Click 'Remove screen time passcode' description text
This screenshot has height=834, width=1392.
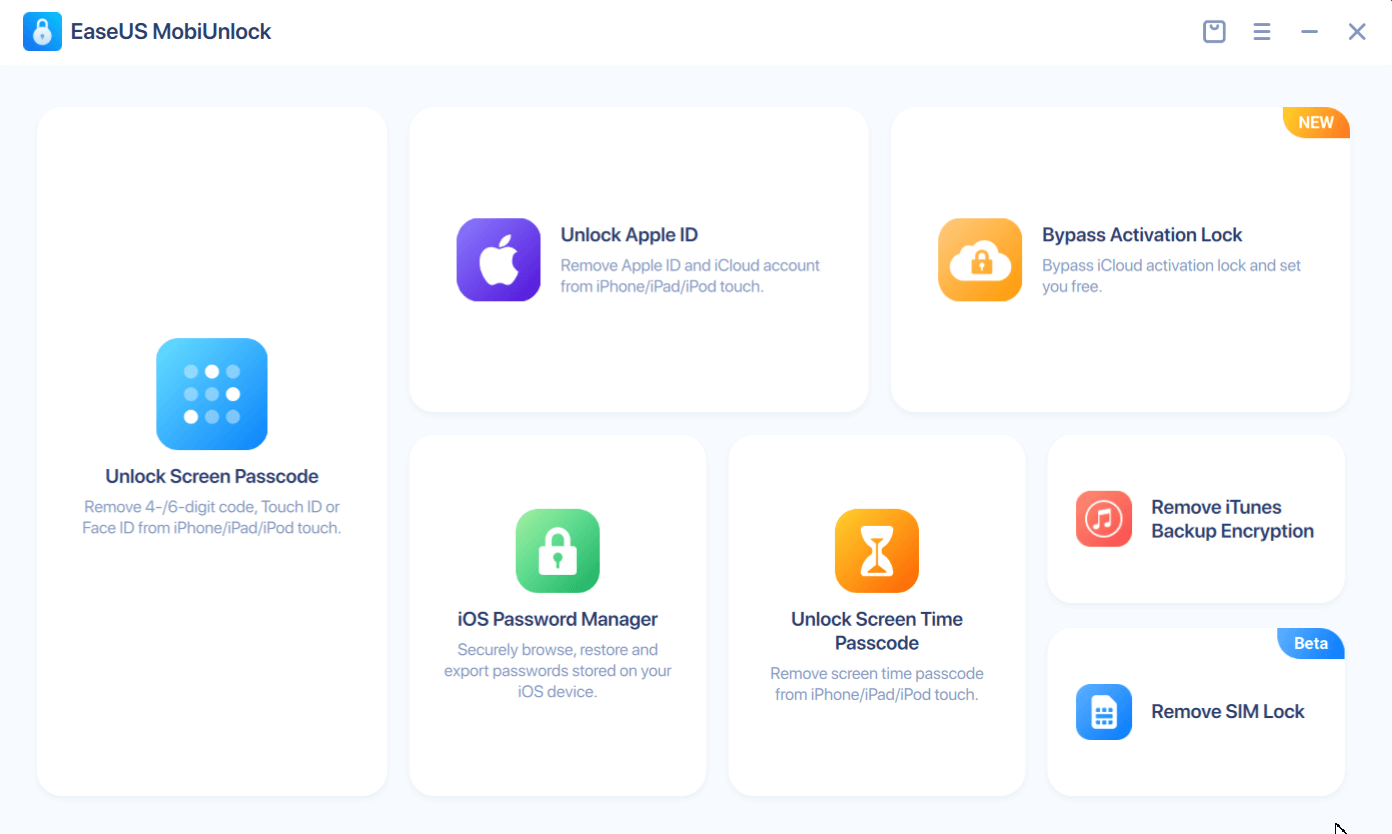pos(877,684)
